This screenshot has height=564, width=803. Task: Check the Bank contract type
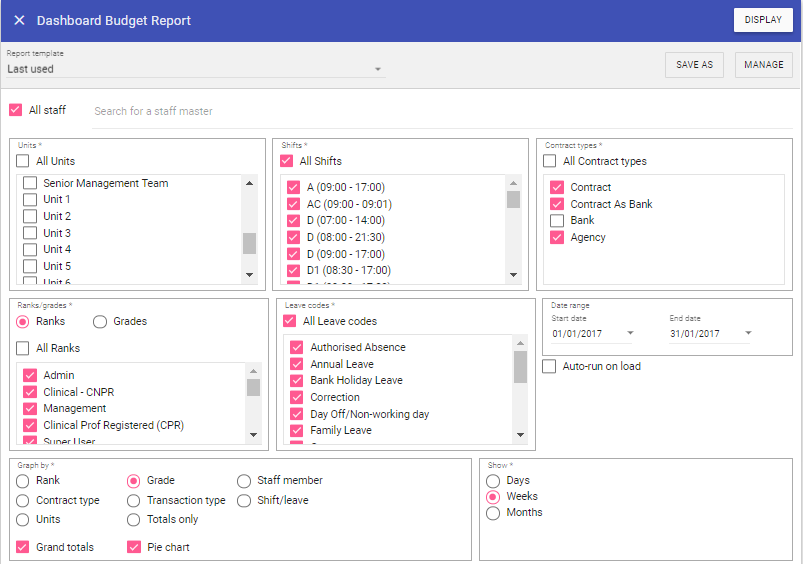tap(557, 220)
